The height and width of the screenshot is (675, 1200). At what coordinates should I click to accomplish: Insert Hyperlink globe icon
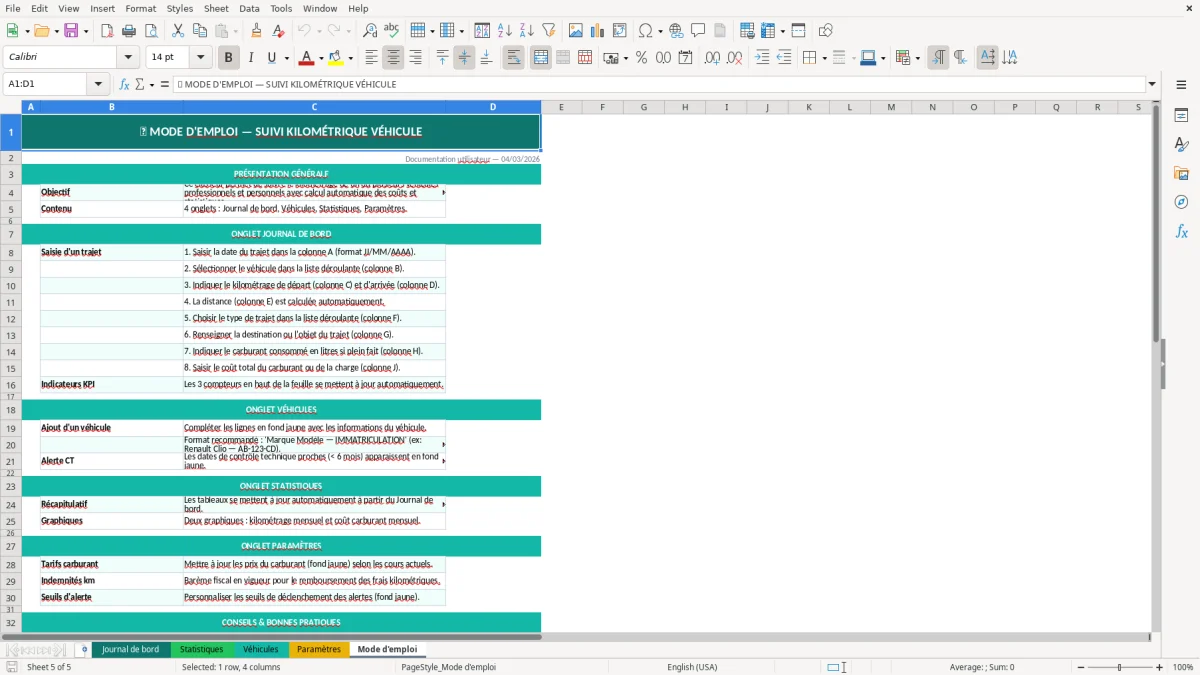click(676, 31)
